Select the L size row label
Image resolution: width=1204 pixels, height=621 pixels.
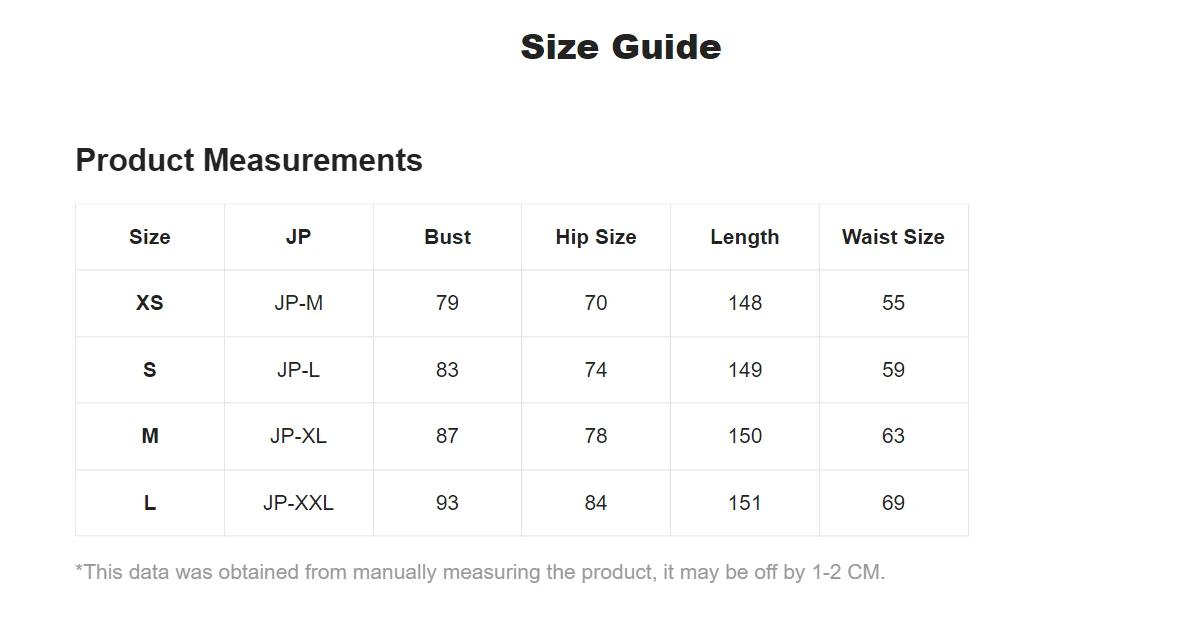click(150, 503)
